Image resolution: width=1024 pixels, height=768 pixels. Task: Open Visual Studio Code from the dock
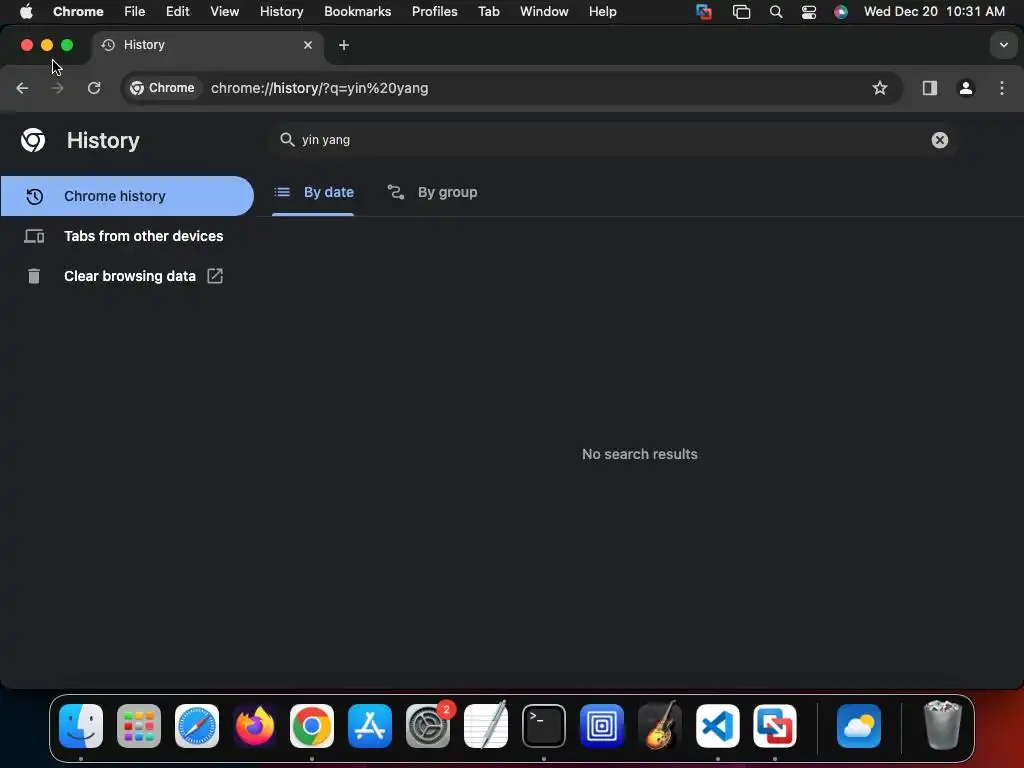(x=717, y=726)
